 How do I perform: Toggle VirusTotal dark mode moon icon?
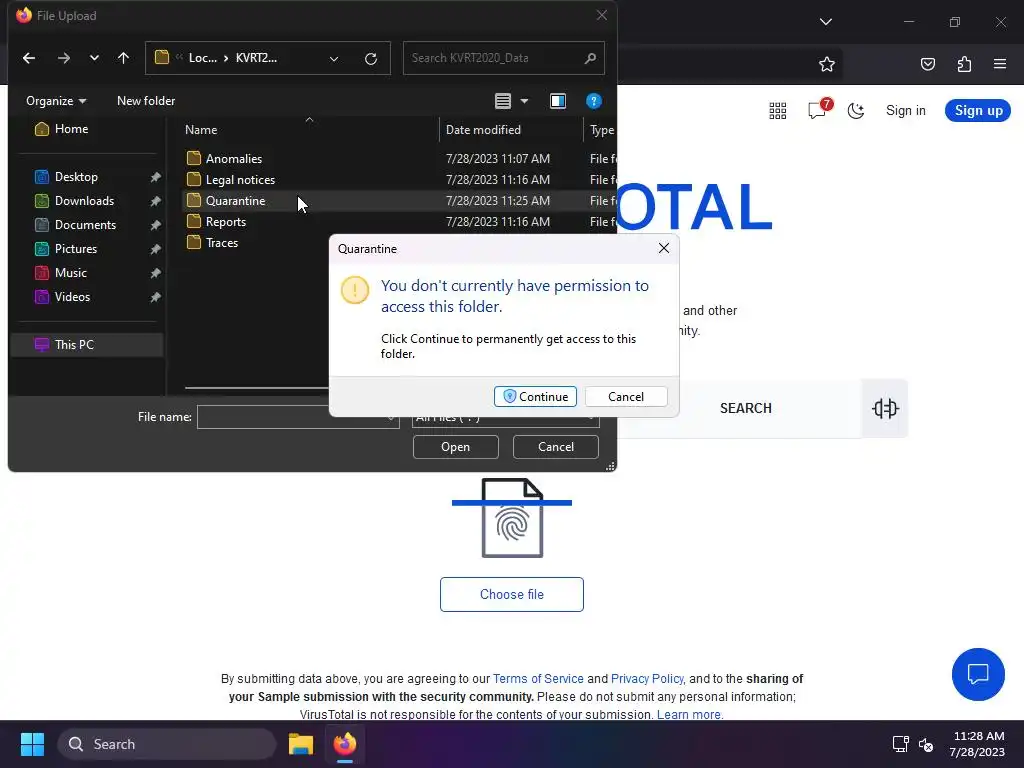pos(856,110)
